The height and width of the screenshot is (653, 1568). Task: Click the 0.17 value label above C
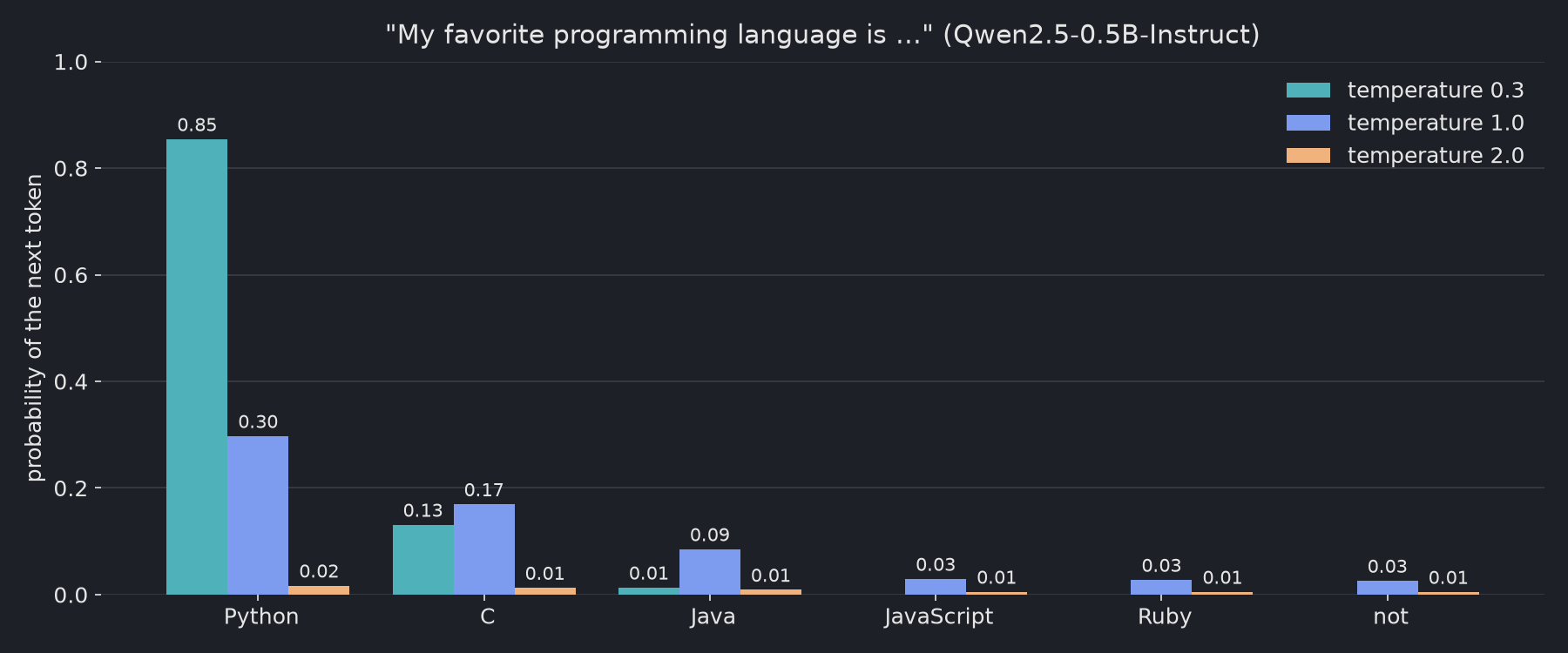(x=484, y=490)
